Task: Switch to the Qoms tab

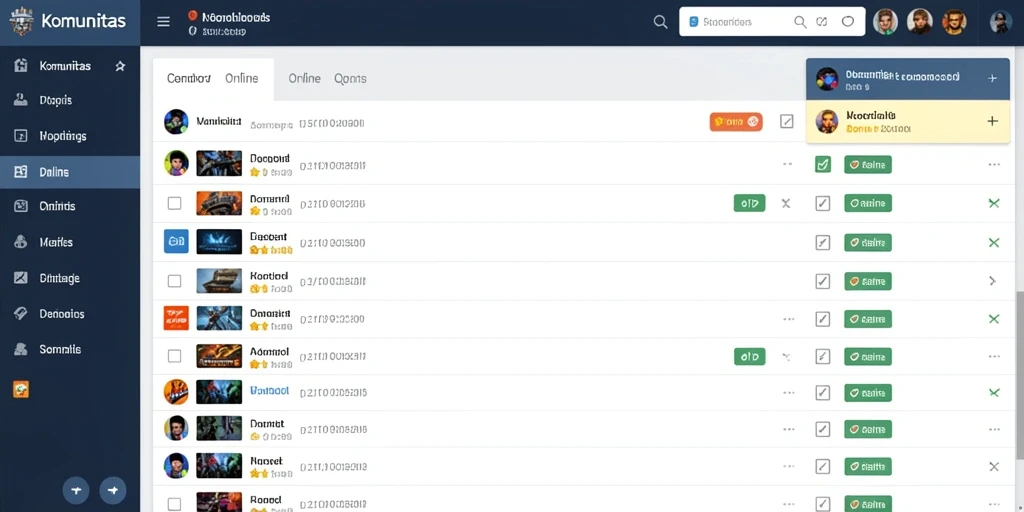Action: (x=350, y=78)
